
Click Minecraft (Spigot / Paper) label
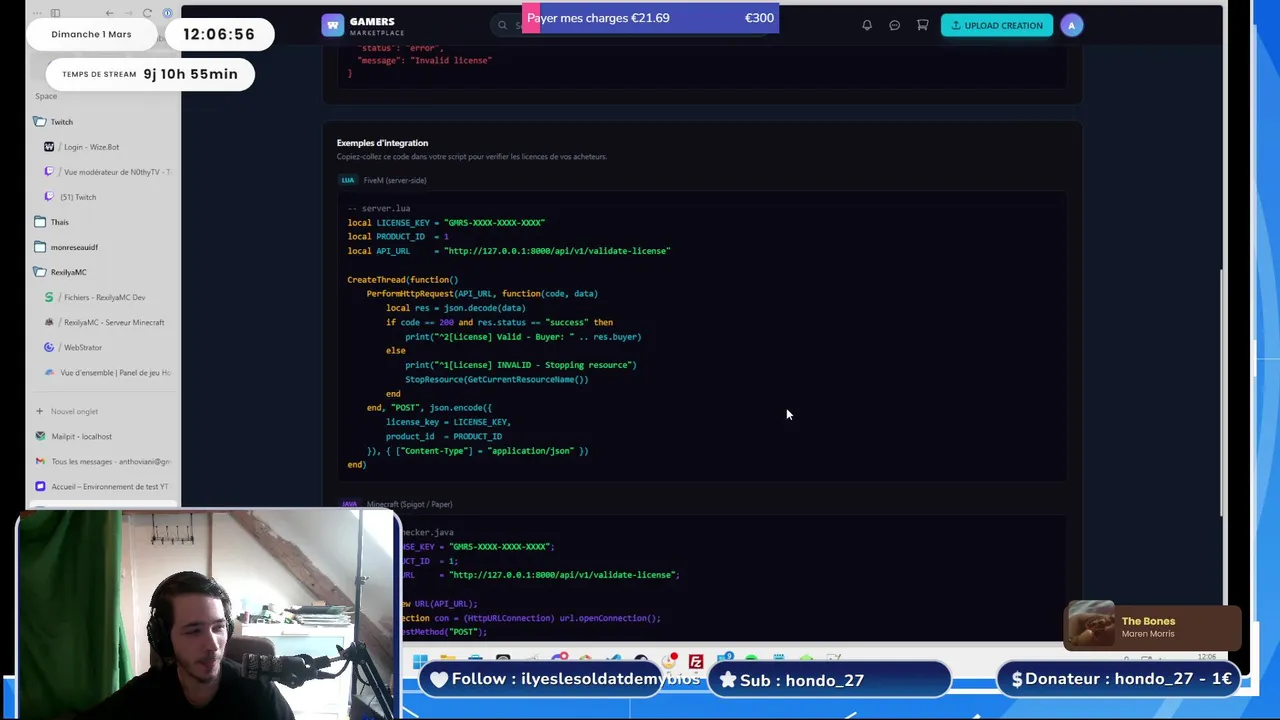click(x=409, y=504)
